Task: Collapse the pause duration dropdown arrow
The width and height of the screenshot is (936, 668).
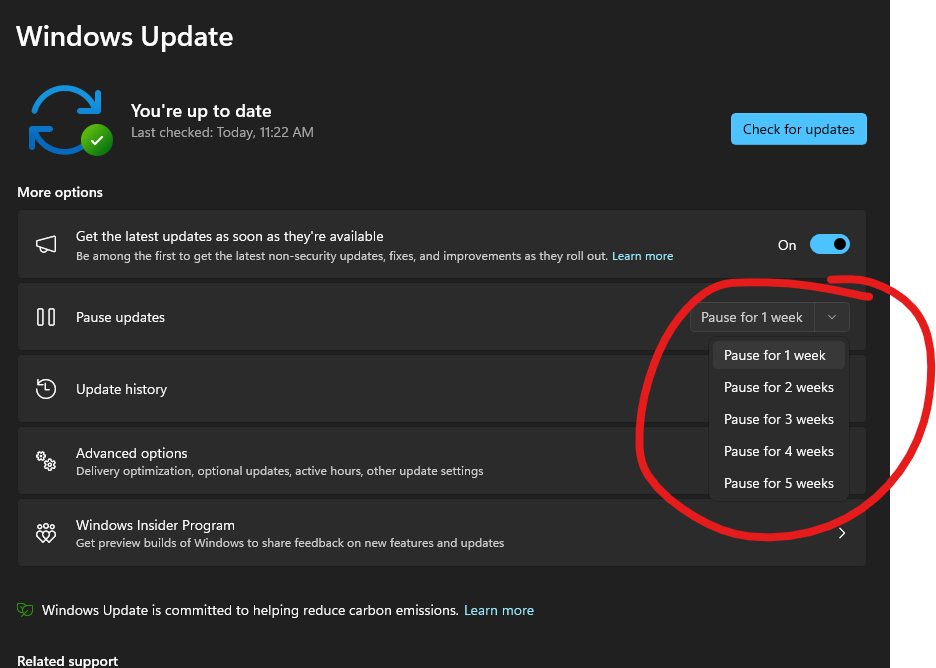Action: click(832, 318)
